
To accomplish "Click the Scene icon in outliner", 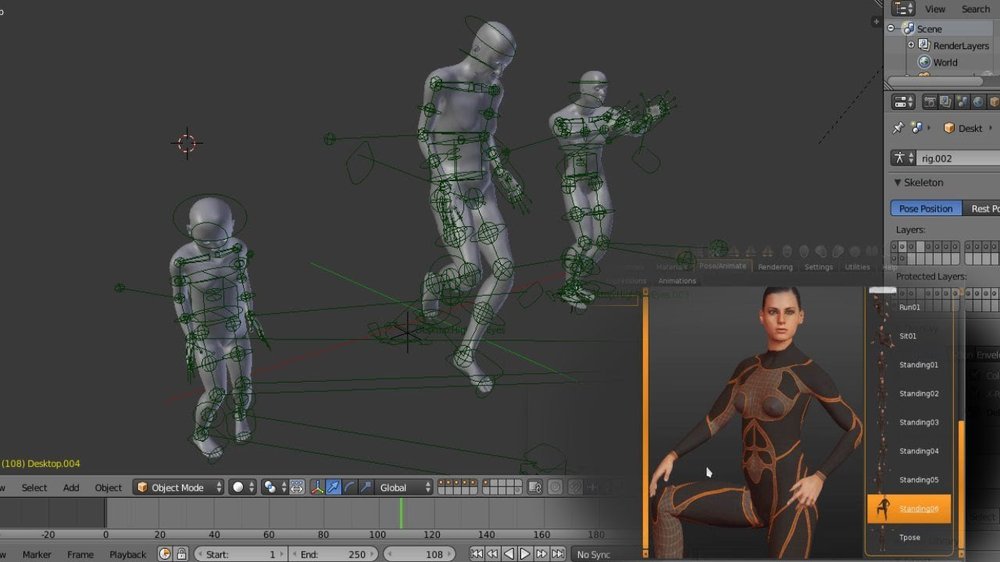I will [x=909, y=29].
